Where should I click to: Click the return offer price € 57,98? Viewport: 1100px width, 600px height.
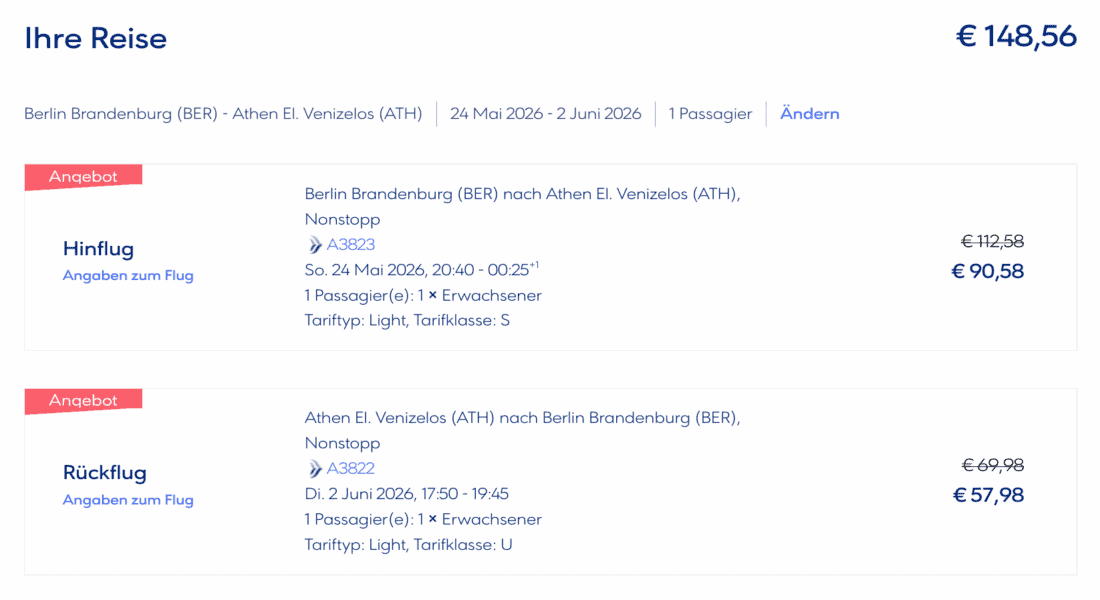pos(987,495)
